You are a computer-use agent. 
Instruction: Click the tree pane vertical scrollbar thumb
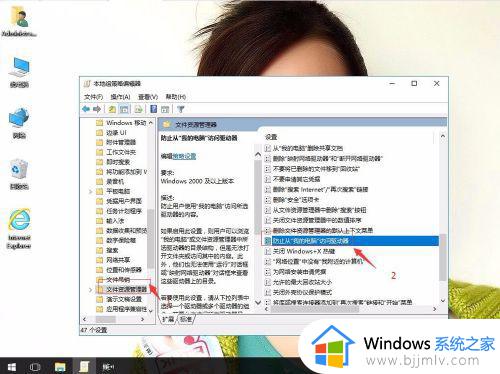point(151,238)
